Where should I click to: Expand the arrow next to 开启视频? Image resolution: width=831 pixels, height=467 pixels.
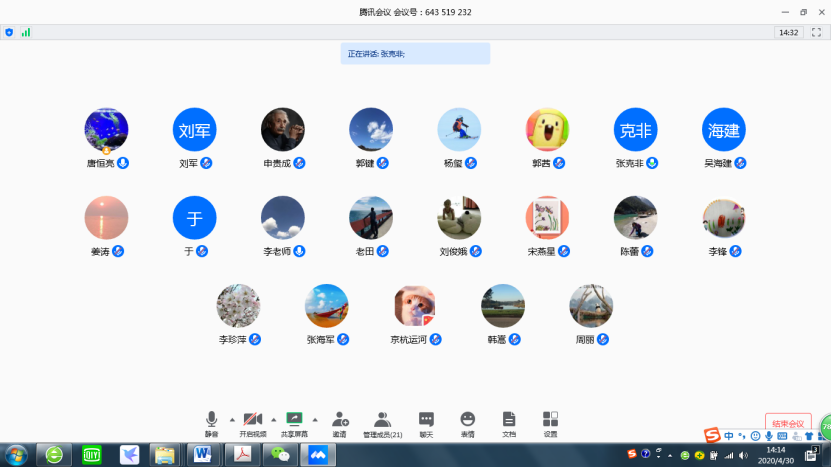273,419
